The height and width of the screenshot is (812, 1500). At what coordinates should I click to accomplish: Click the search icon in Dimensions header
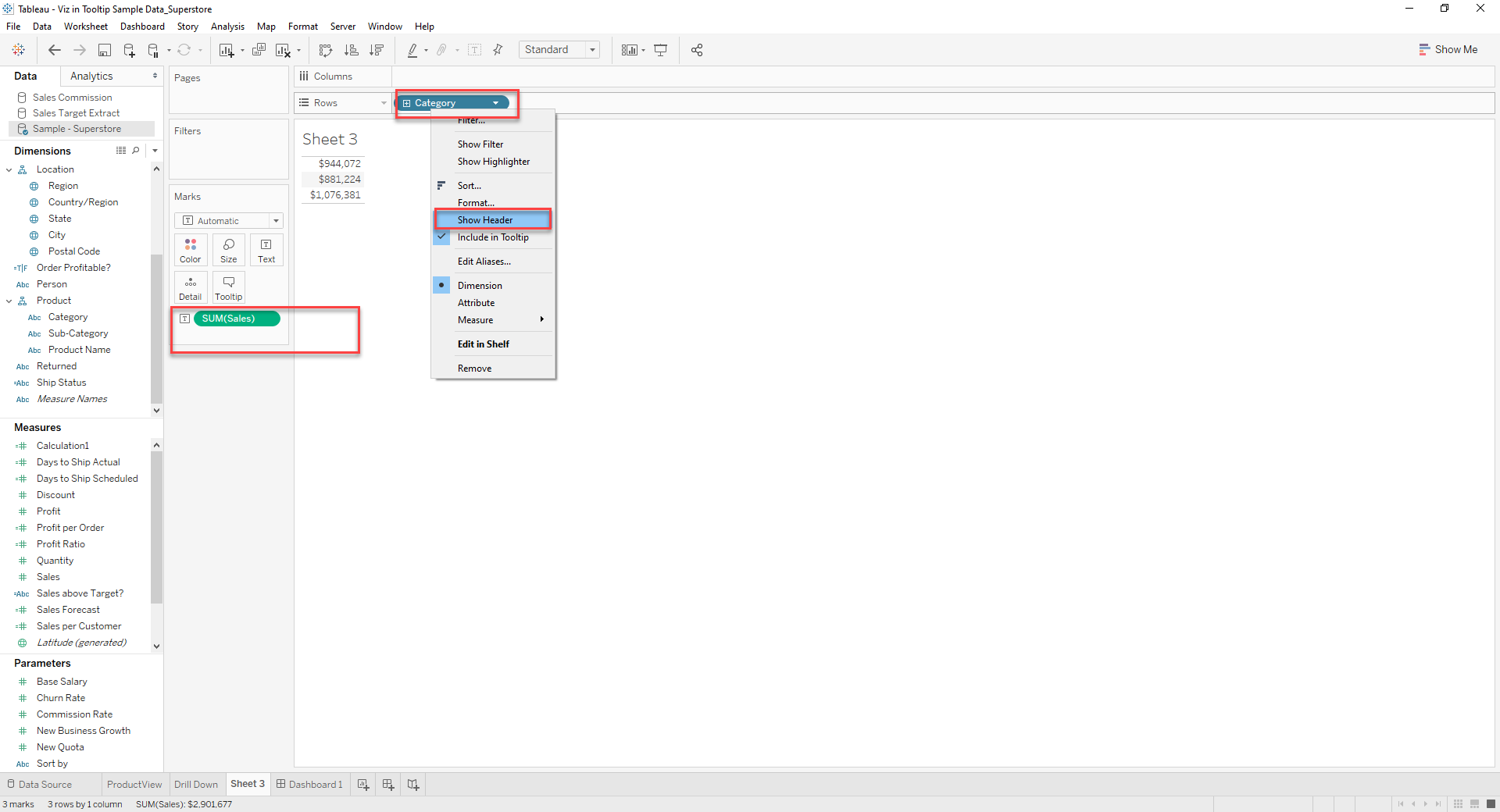136,151
